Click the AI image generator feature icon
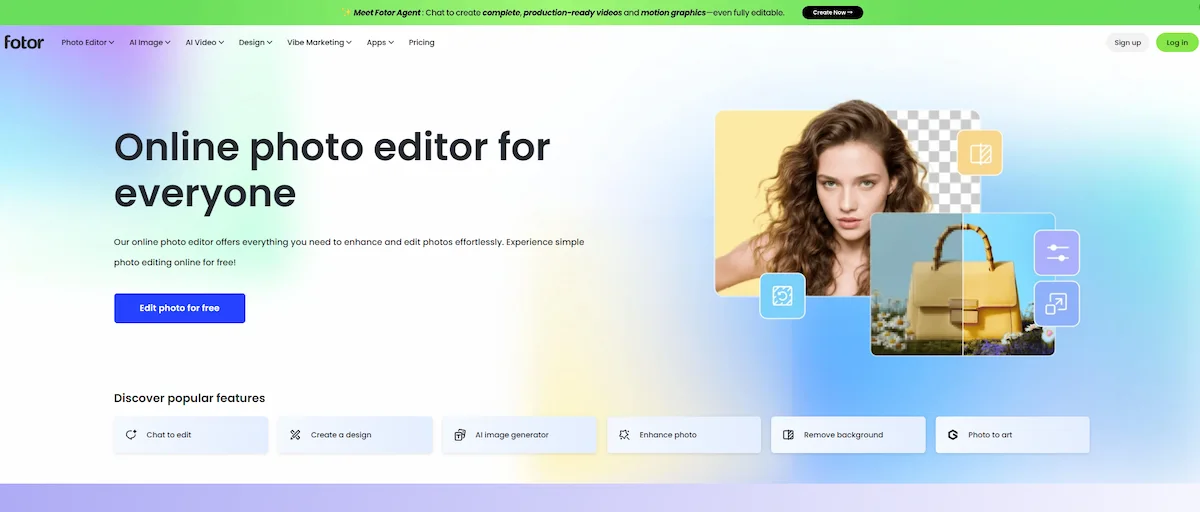The width and height of the screenshot is (1200, 512). tap(460, 435)
